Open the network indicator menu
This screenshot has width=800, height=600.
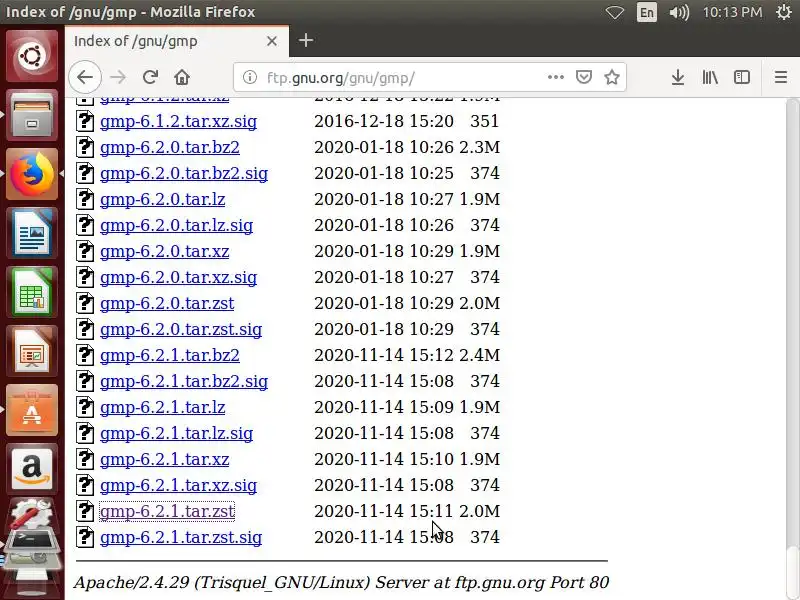pyautogui.click(x=614, y=12)
